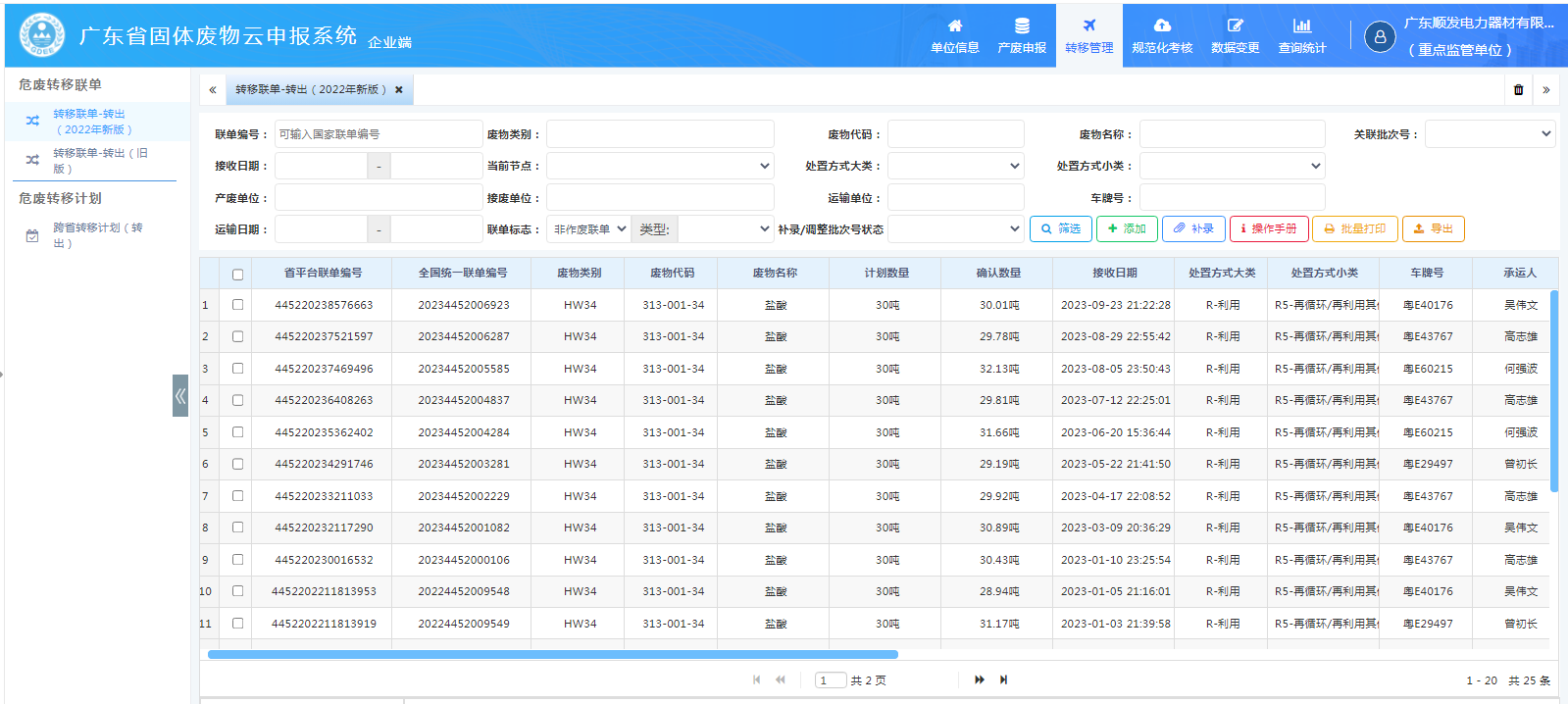Click the trash icon in tab bar
1568x704 pixels.
coord(1518,90)
